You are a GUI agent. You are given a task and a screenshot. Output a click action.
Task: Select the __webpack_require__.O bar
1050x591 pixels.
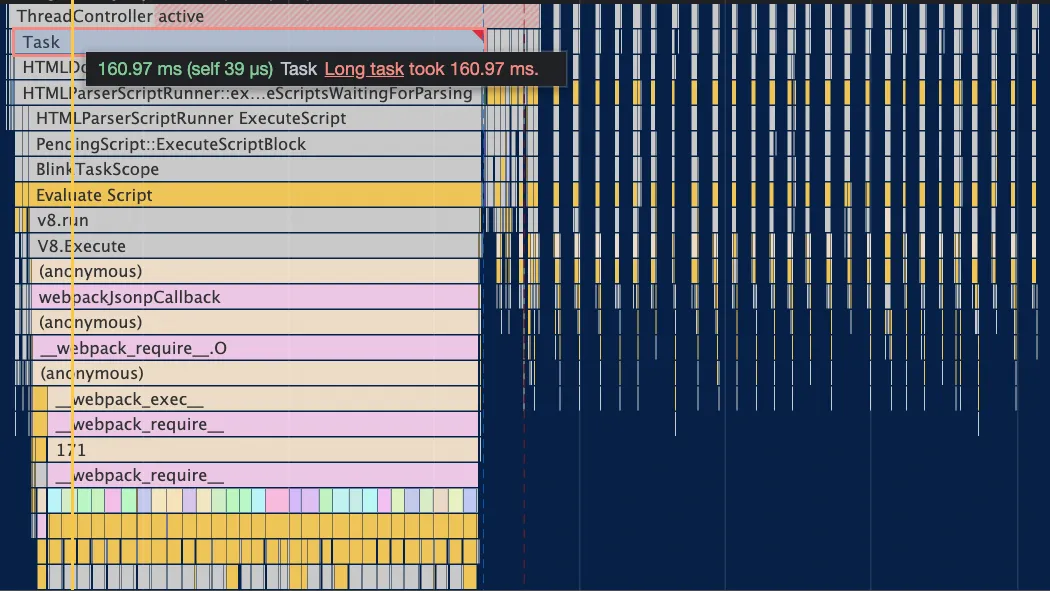click(x=256, y=348)
